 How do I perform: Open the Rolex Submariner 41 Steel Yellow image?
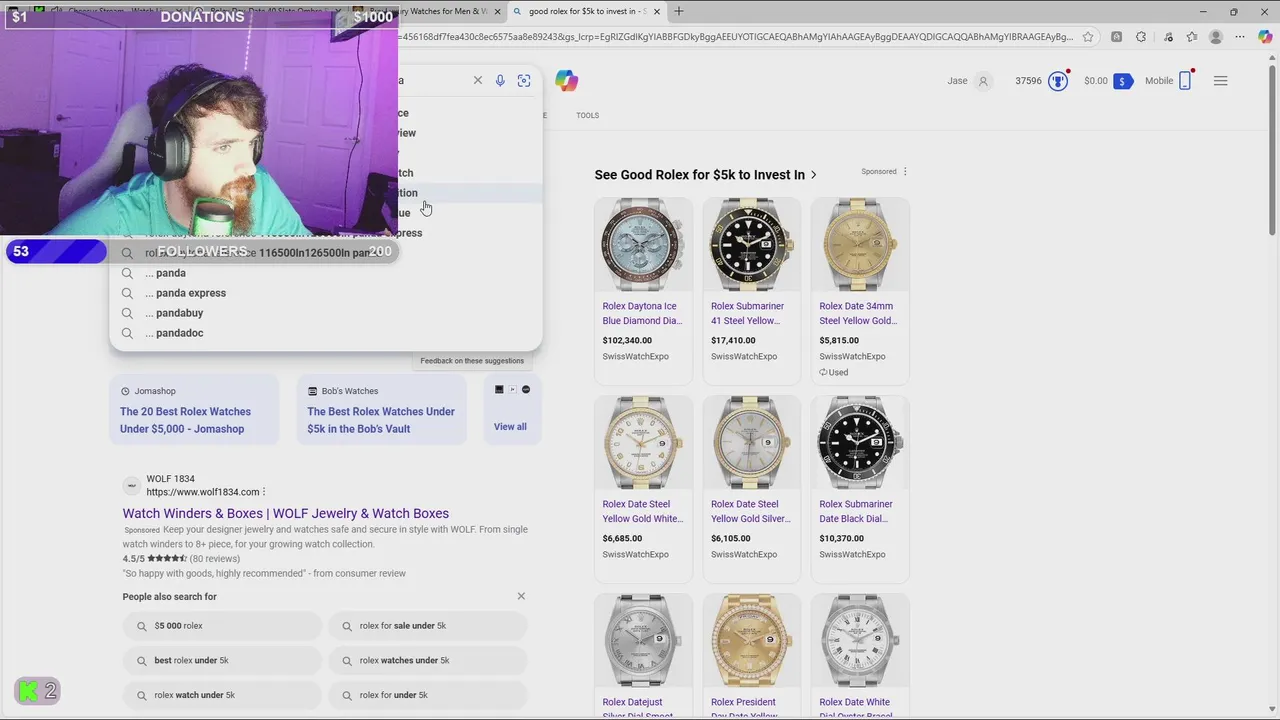tap(752, 245)
